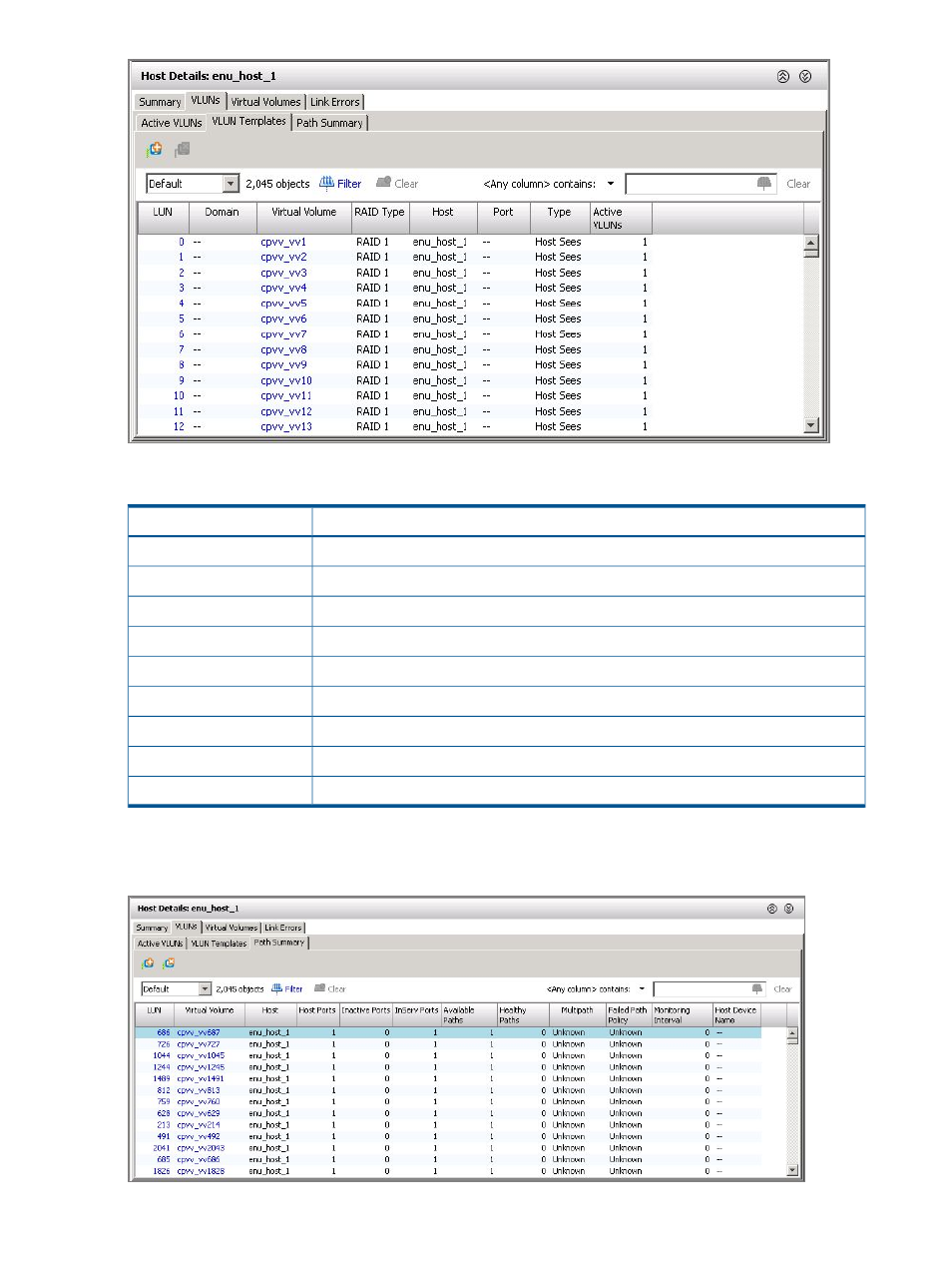Click the Clear button at the far right of the lower panel
The height and width of the screenshot is (1268, 952).
point(782,989)
